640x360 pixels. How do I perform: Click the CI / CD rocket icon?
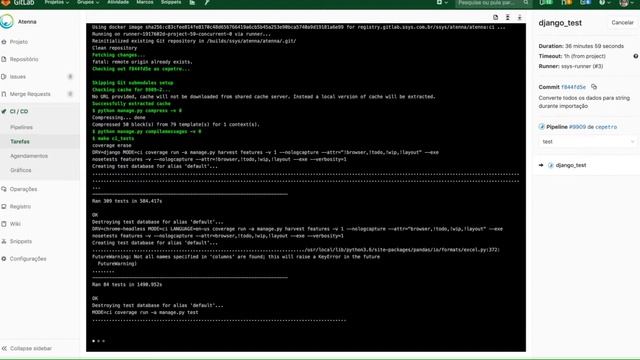[x=4, y=111]
